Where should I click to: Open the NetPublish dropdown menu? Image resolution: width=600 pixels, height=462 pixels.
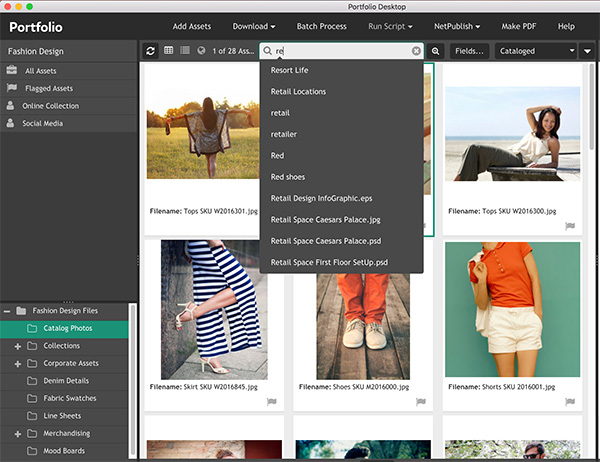click(x=457, y=26)
